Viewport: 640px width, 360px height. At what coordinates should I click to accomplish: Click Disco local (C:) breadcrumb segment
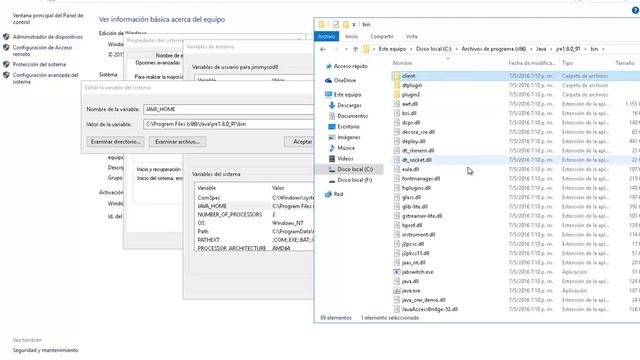(433, 49)
